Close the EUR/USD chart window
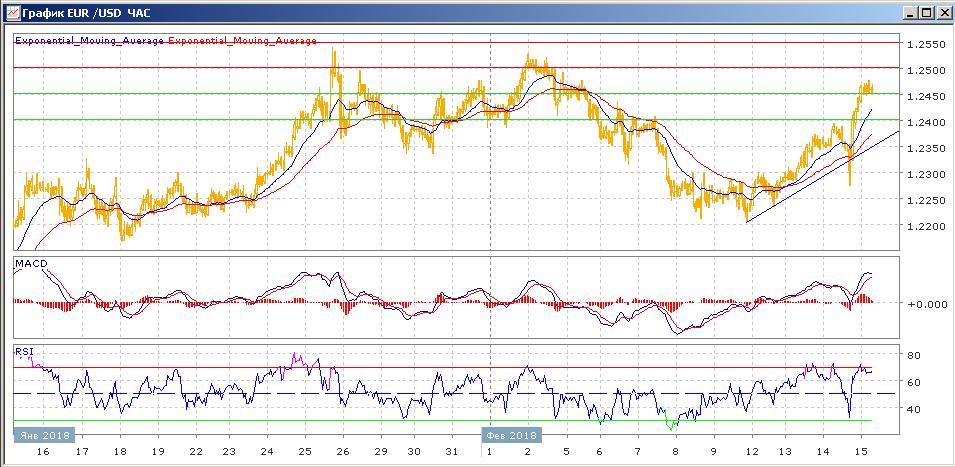The height and width of the screenshot is (467, 955). 942,13
